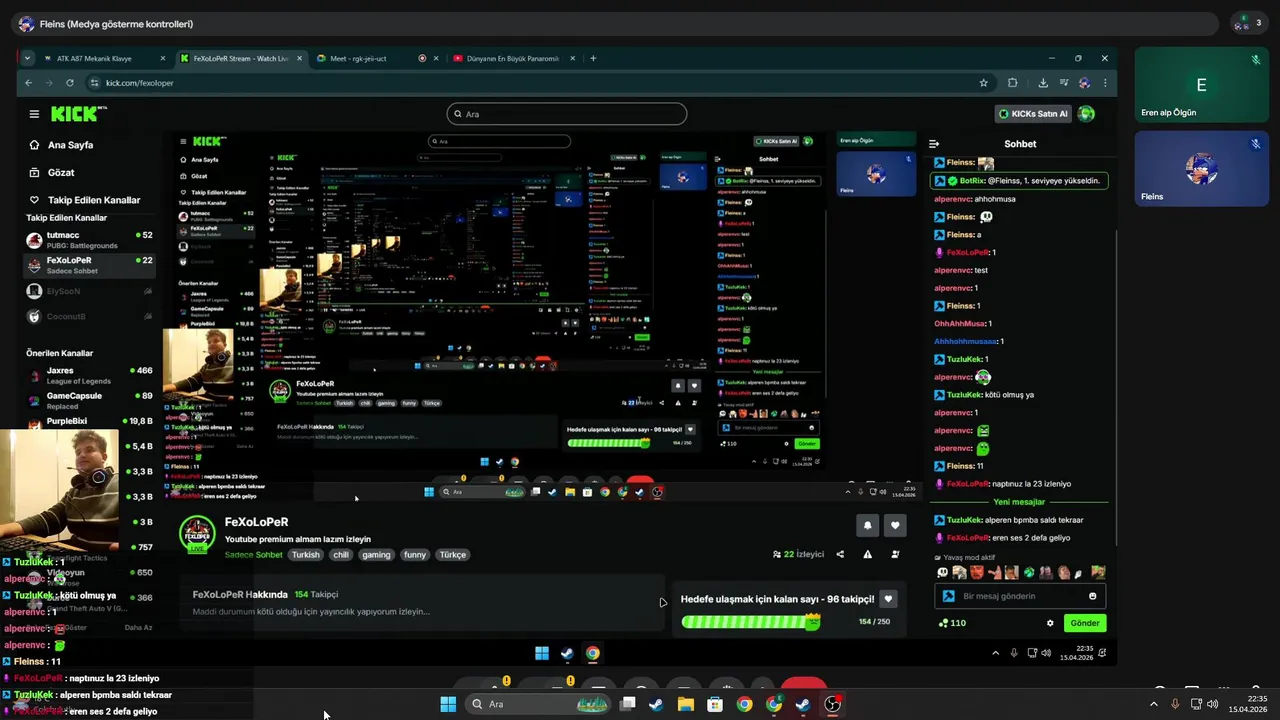Click the share icon next to 22 İzleyici
Viewport: 1280px width, 720px height.
click(840, 554)
